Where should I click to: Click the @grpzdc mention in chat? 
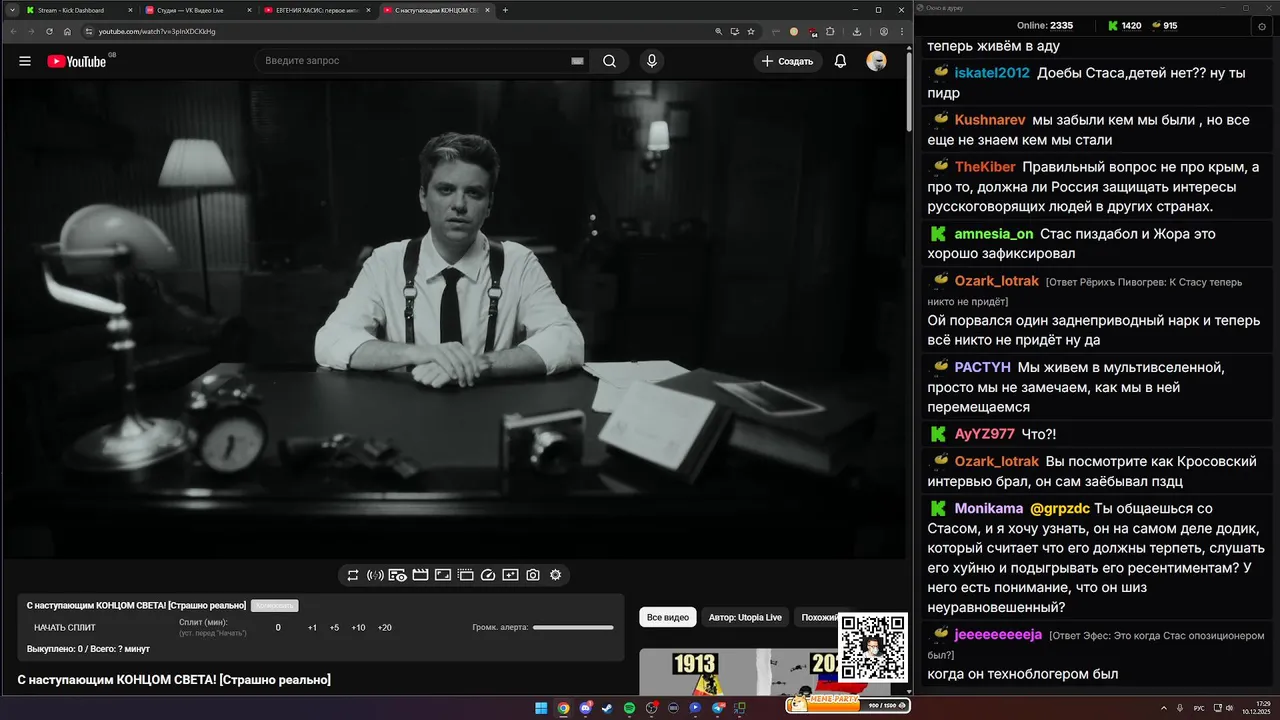[1060, 508]
